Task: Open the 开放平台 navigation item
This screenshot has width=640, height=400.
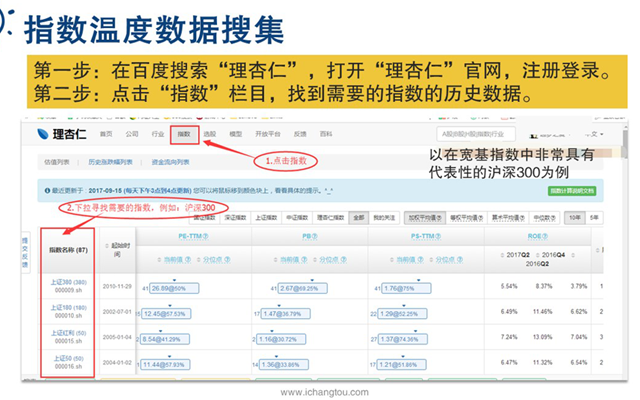Action: click(268, 134)
